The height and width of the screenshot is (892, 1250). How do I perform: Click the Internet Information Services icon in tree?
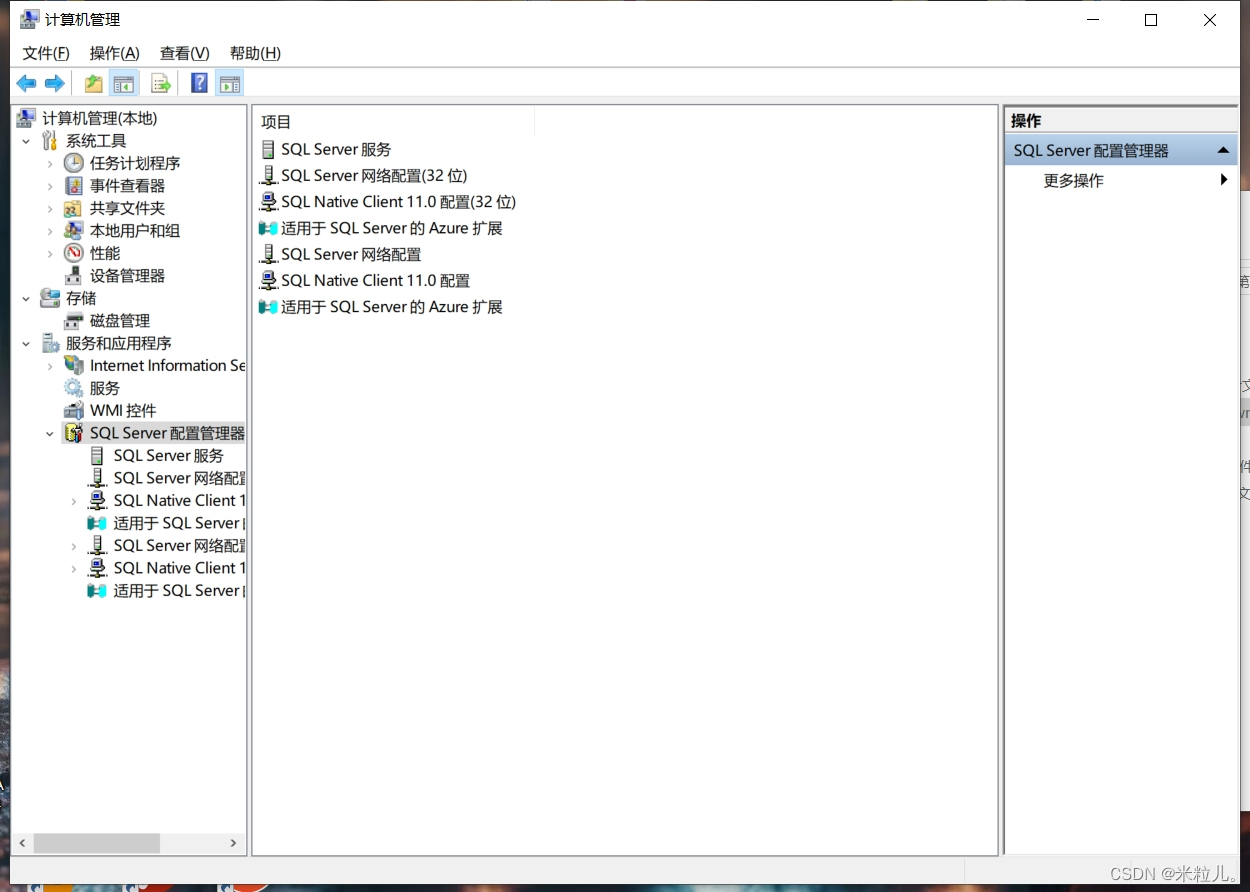click(74, 366)
